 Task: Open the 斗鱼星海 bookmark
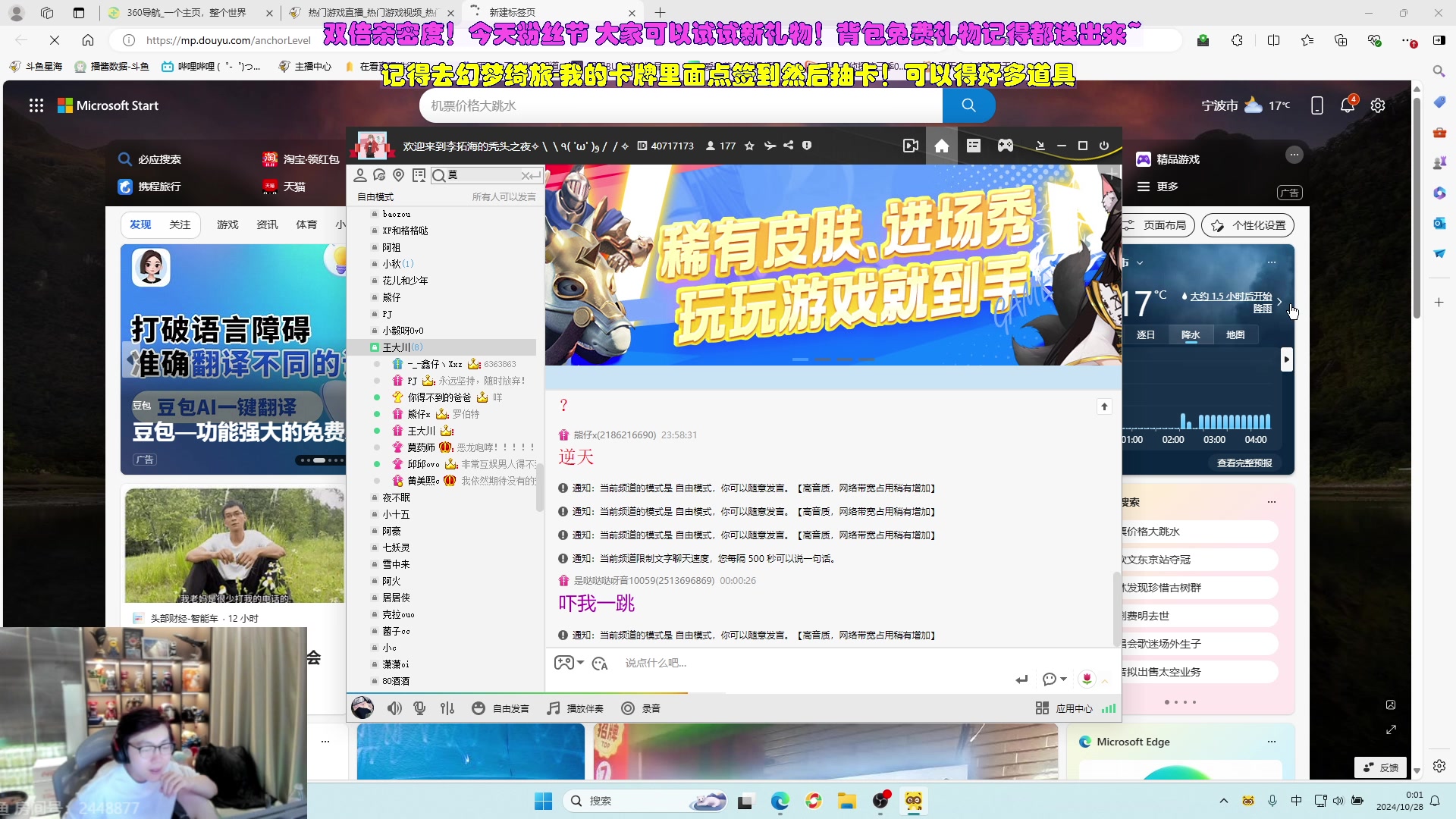36,67
